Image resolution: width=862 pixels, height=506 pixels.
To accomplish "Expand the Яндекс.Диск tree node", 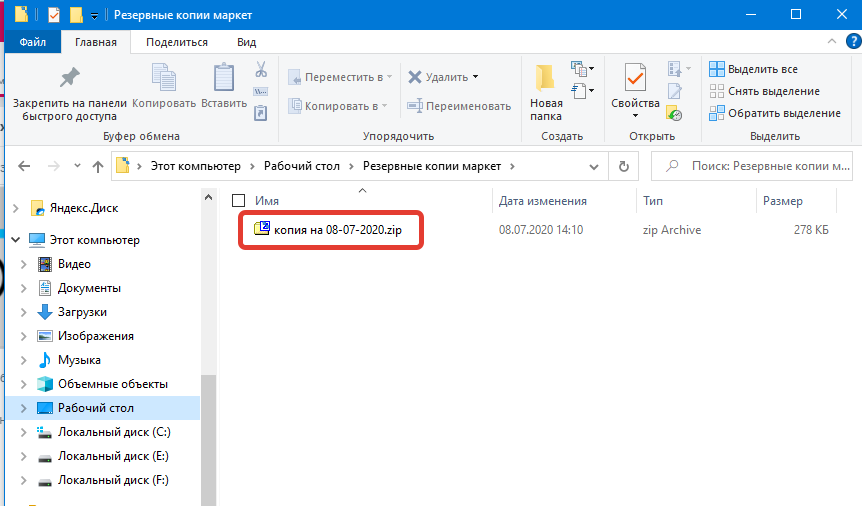I will coord(15,208).
